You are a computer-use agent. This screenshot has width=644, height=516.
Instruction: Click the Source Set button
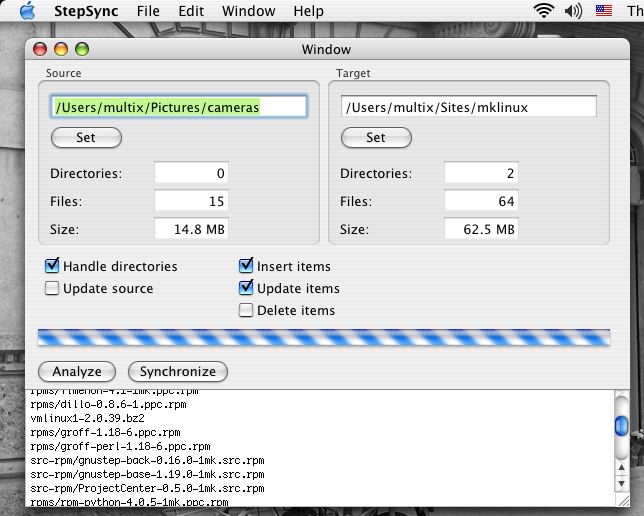pyautogui.click(x=86, y=137)
